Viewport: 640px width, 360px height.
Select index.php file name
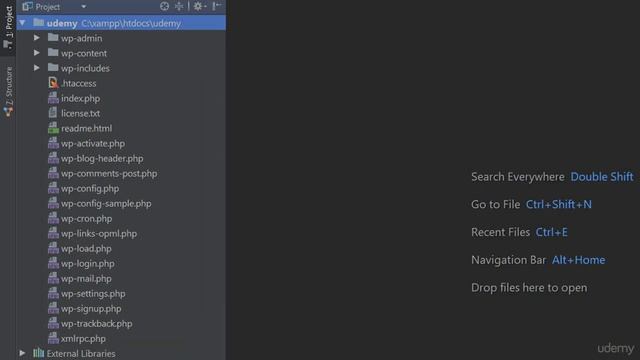(80, 98)
